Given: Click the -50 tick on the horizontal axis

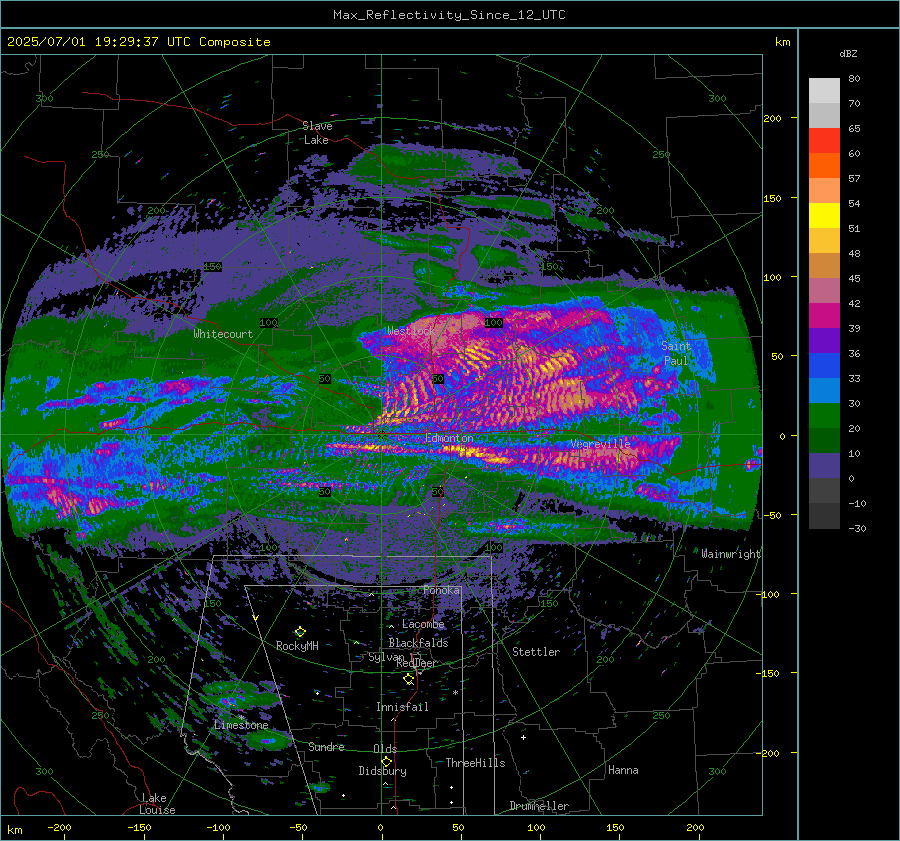Looking at the screenshot, I should pyautogui.click(x=298, y=827).
